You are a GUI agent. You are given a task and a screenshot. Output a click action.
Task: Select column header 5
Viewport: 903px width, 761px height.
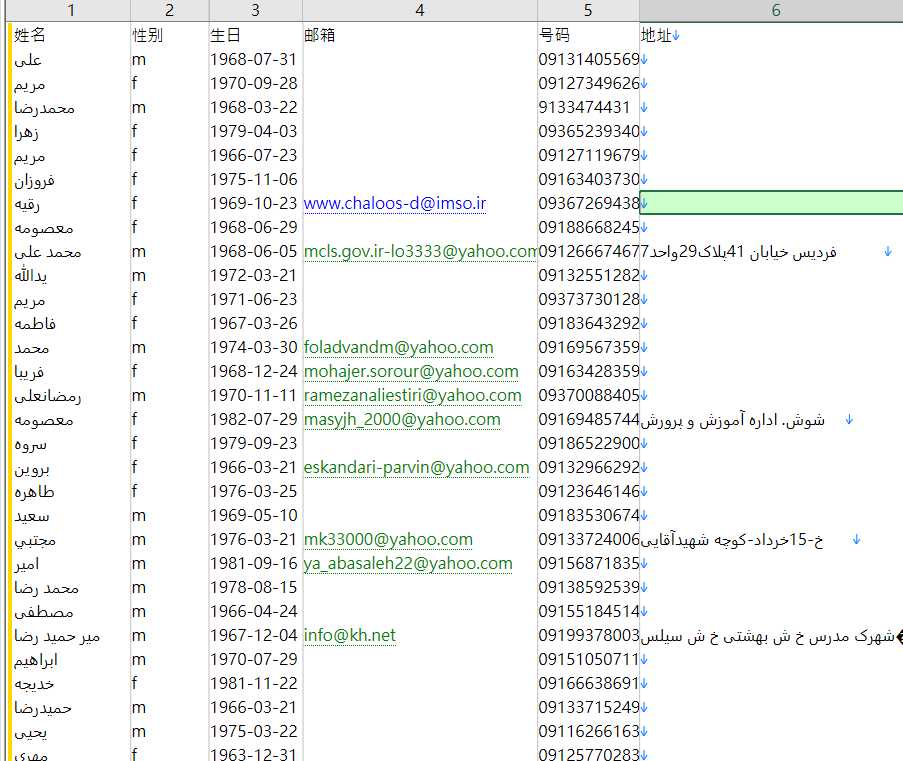pyautogui.click(x=588, y=10)
